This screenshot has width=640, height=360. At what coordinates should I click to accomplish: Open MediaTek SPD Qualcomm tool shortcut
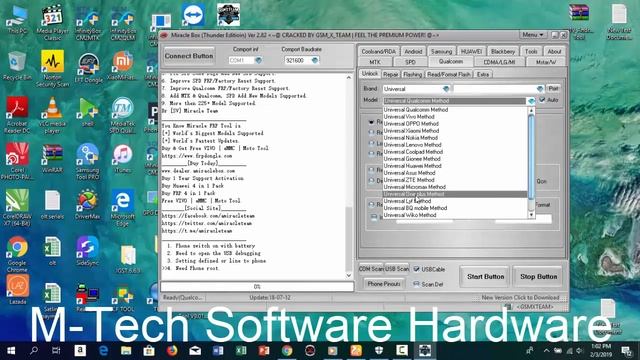point(122,116)
